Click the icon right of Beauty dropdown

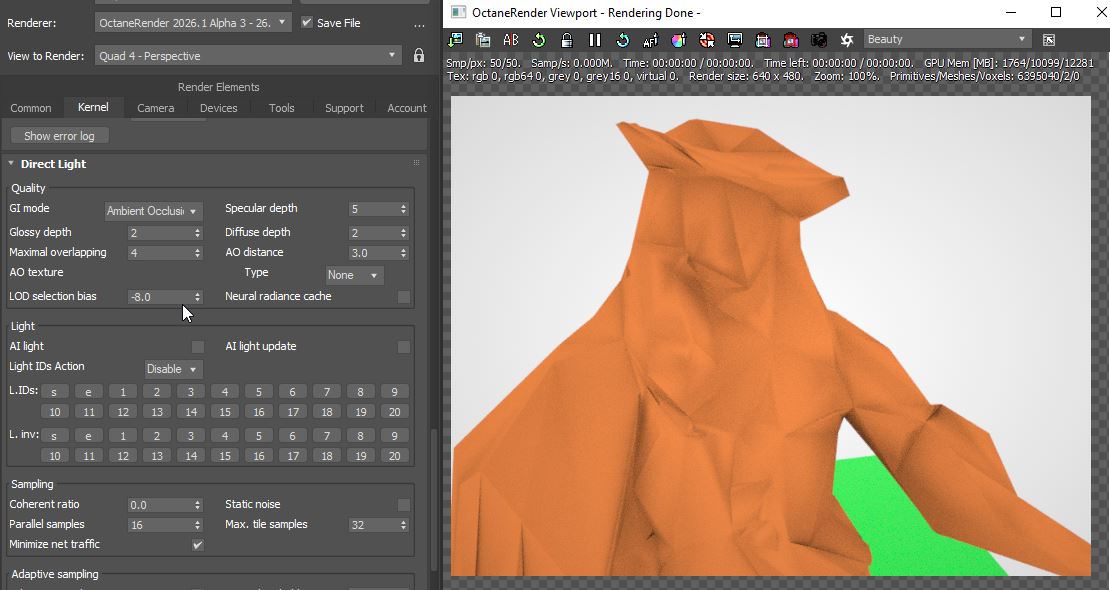click(1049, 40)
